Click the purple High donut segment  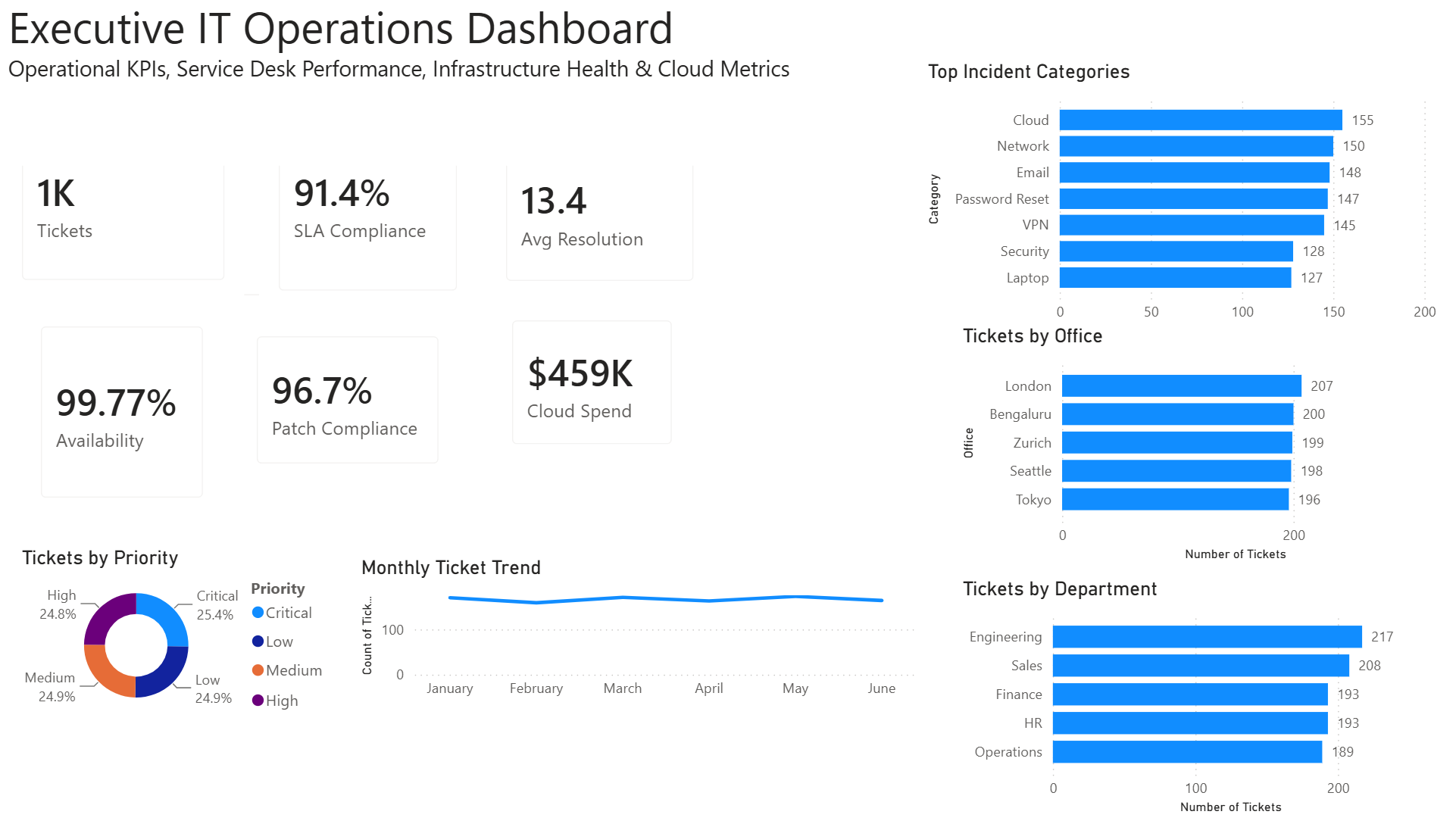point(106,615)
